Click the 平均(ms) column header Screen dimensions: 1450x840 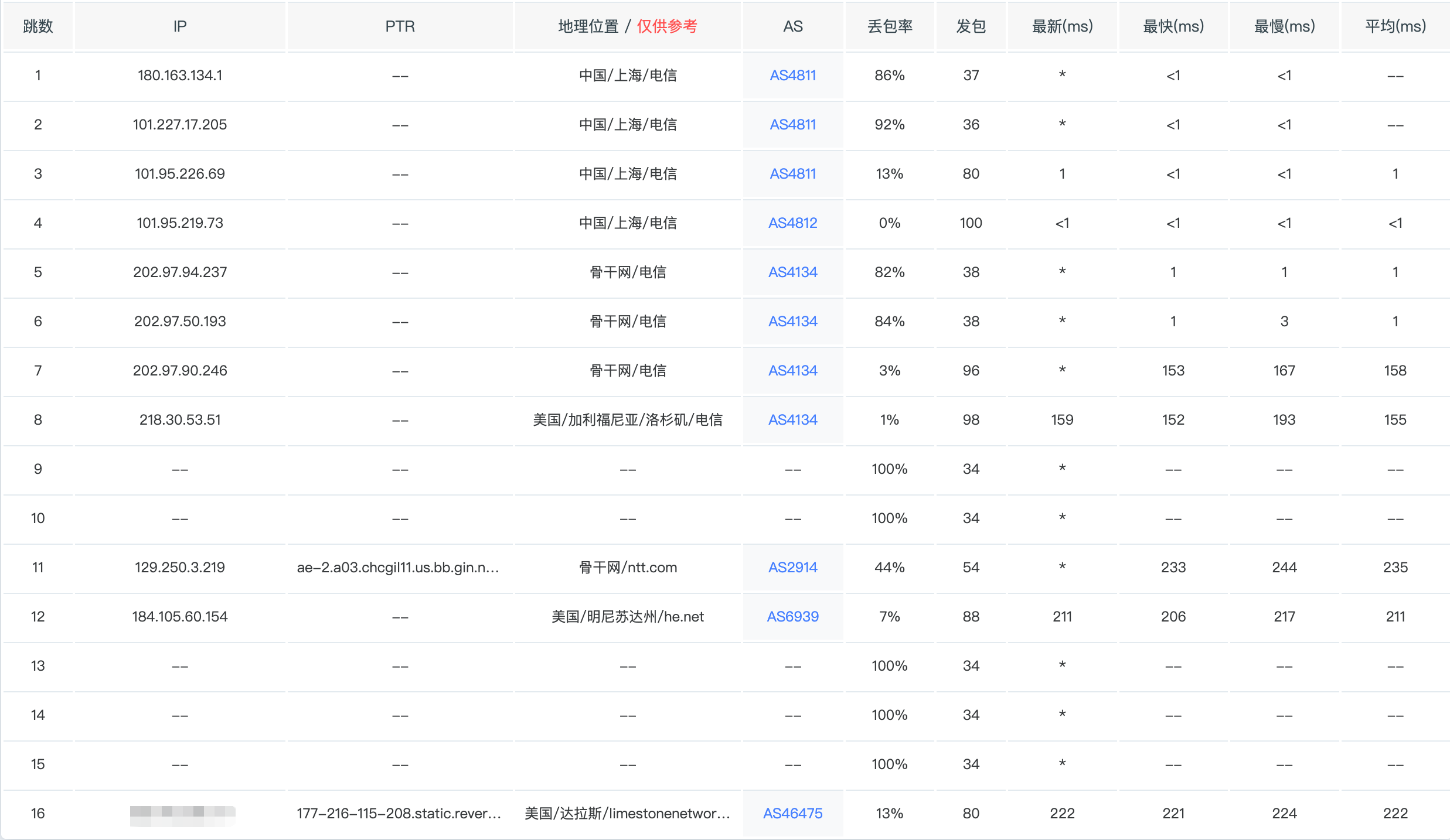coord(1395,26)
